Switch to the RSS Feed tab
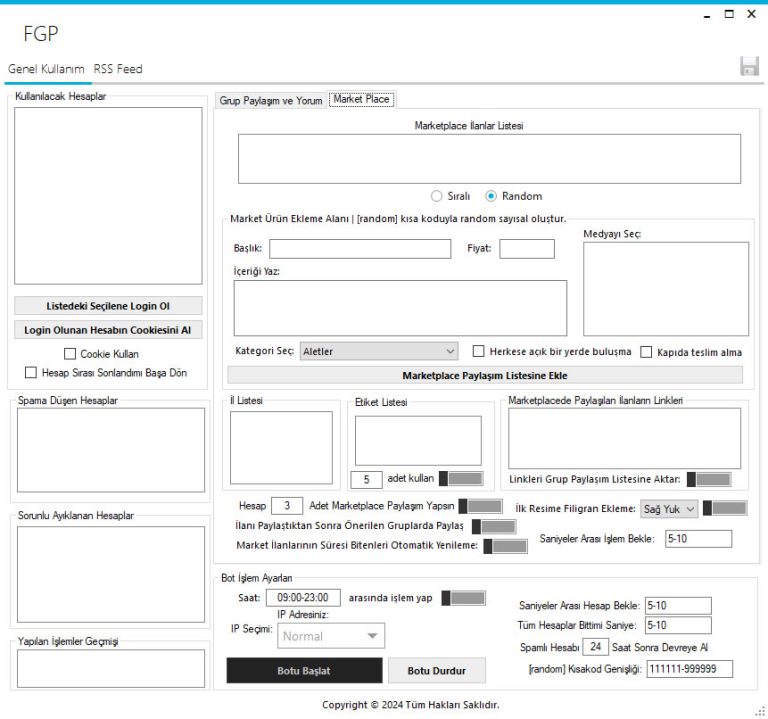 [118, 69]
